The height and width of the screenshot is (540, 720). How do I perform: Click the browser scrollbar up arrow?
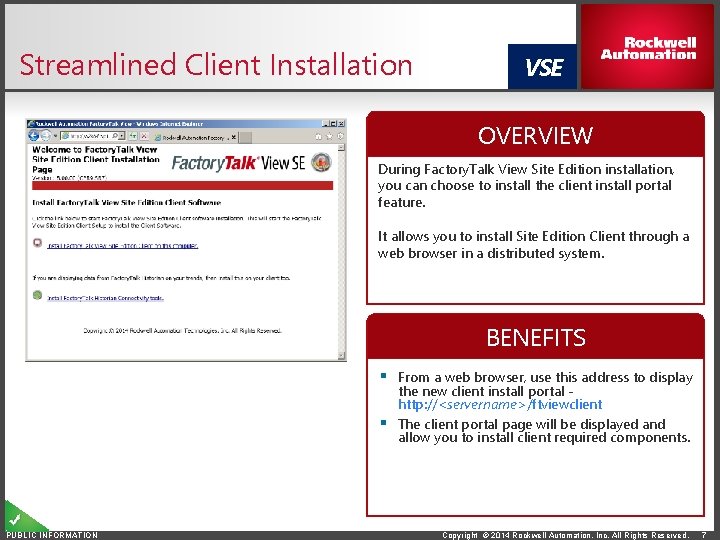341,148
